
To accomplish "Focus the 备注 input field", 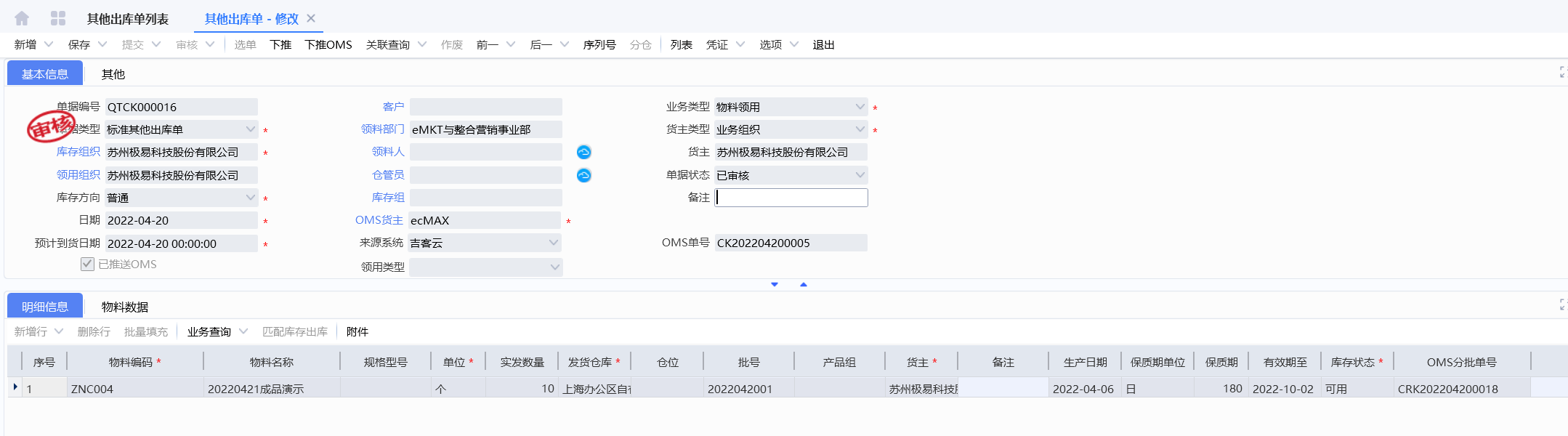I will coord(791,198).
